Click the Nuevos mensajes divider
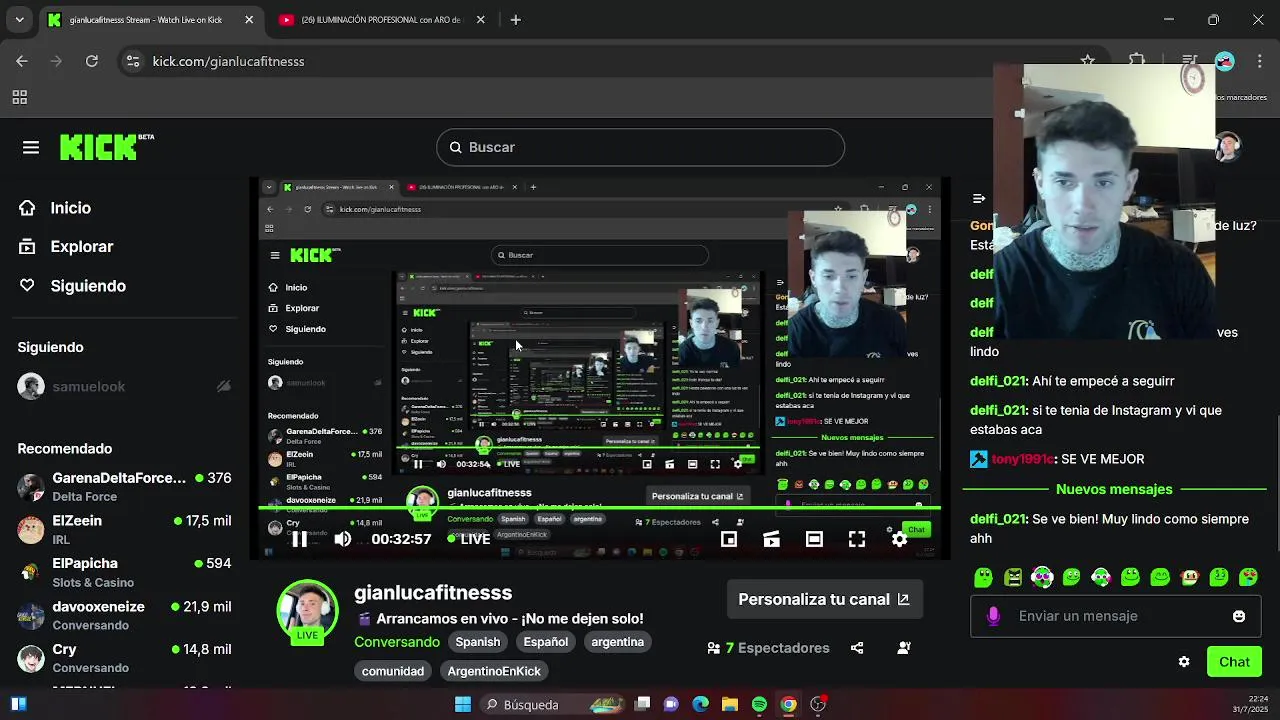The height and width of the screenshot is (720, 1280). [x=1114, y=489]
